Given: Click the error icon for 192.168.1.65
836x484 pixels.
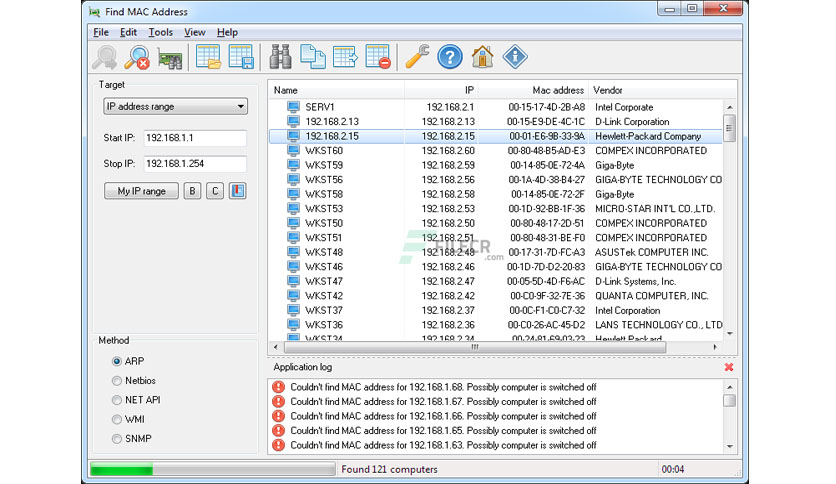Looking at the screenshot, I should (278, 430).
